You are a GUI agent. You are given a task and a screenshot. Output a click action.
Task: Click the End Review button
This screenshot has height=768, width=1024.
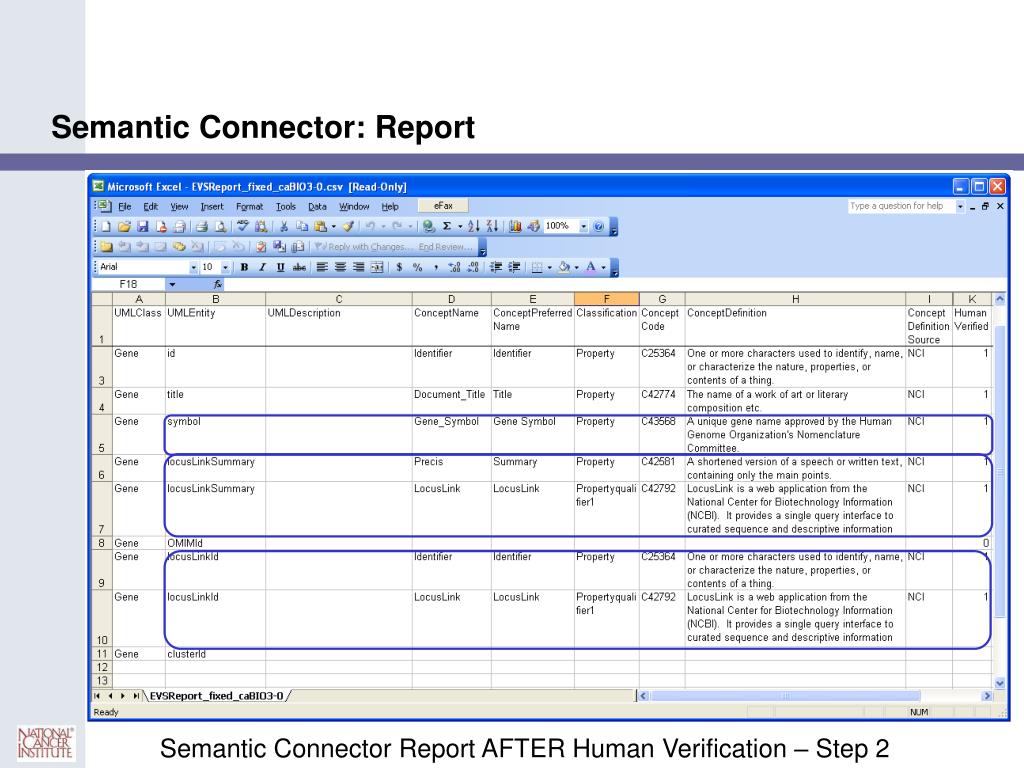[x=445, y=247]
